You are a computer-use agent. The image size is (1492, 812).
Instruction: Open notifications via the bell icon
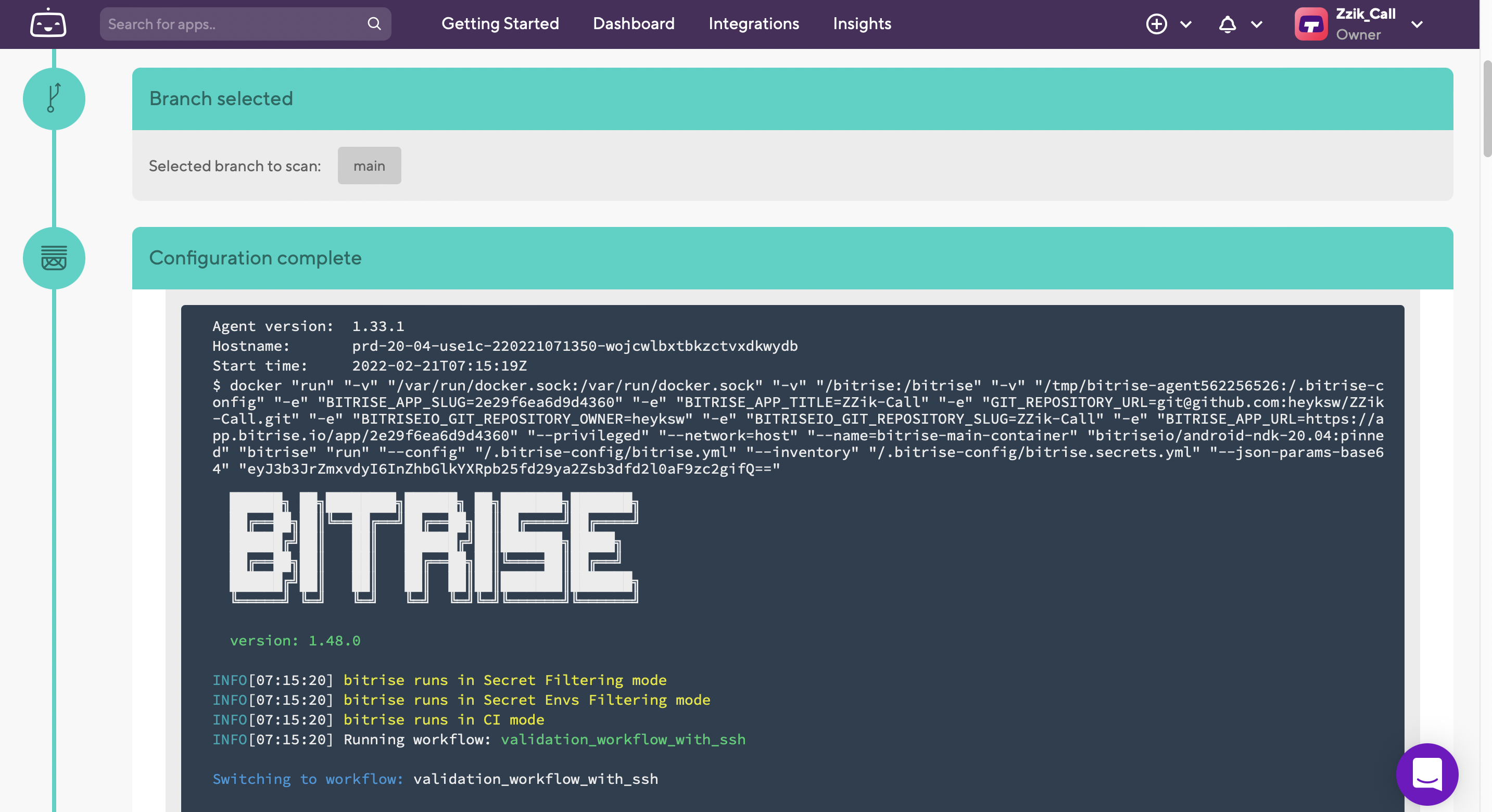[x=1228, y=24]
